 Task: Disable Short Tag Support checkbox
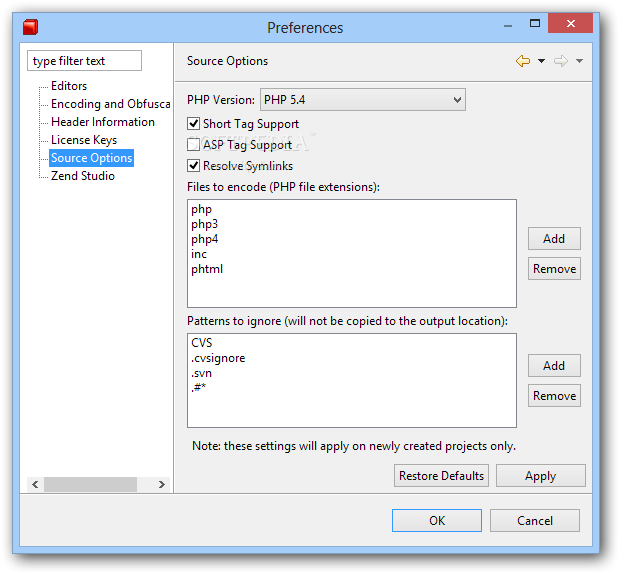[193, 124]
